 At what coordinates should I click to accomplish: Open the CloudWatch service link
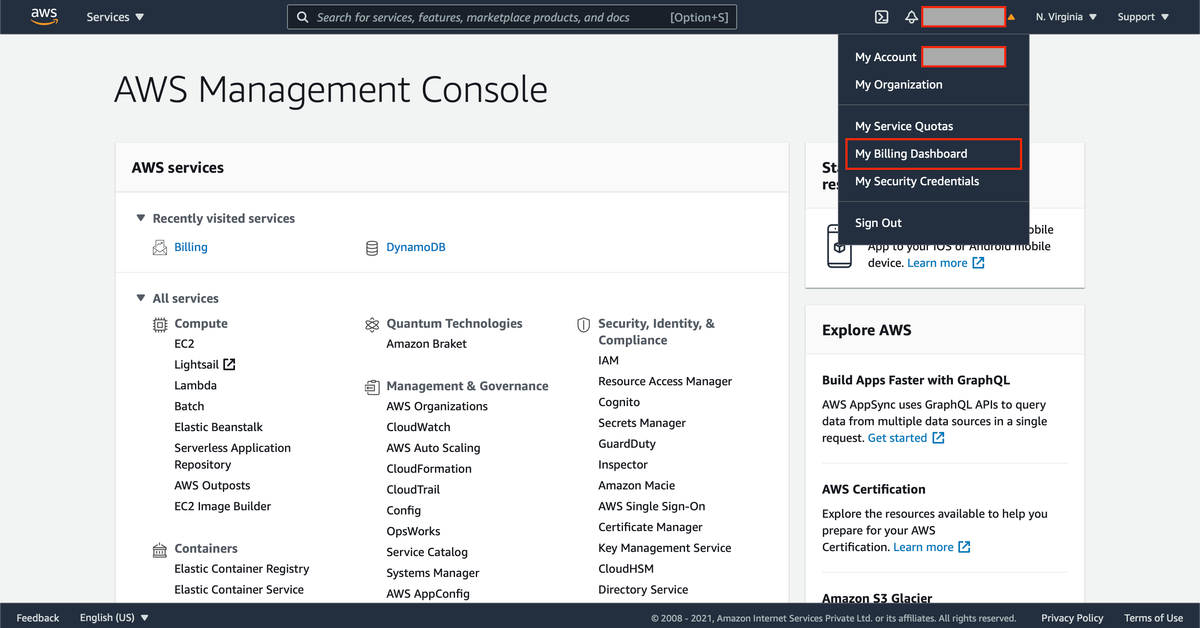tap(418, 427)
